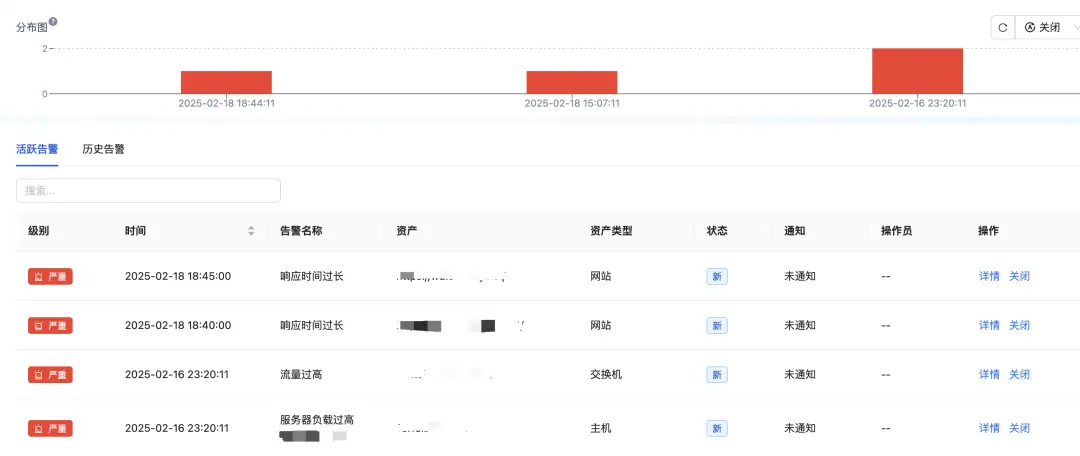Open 详情 for the 流量过高 alert
Screen dimensions: 1080x456
[989, 375]
